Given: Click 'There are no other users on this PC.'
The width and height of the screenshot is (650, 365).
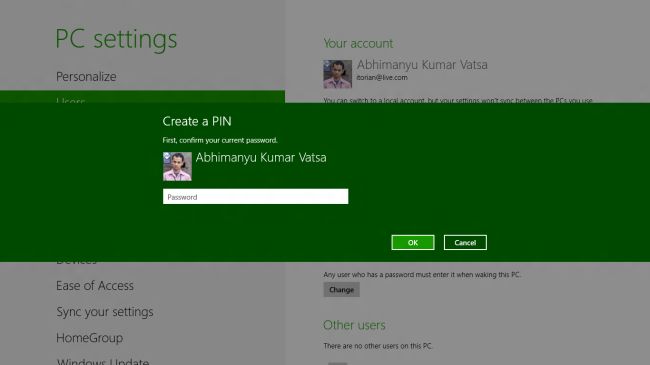Looking at the screenshot, I should pos(378,346).
